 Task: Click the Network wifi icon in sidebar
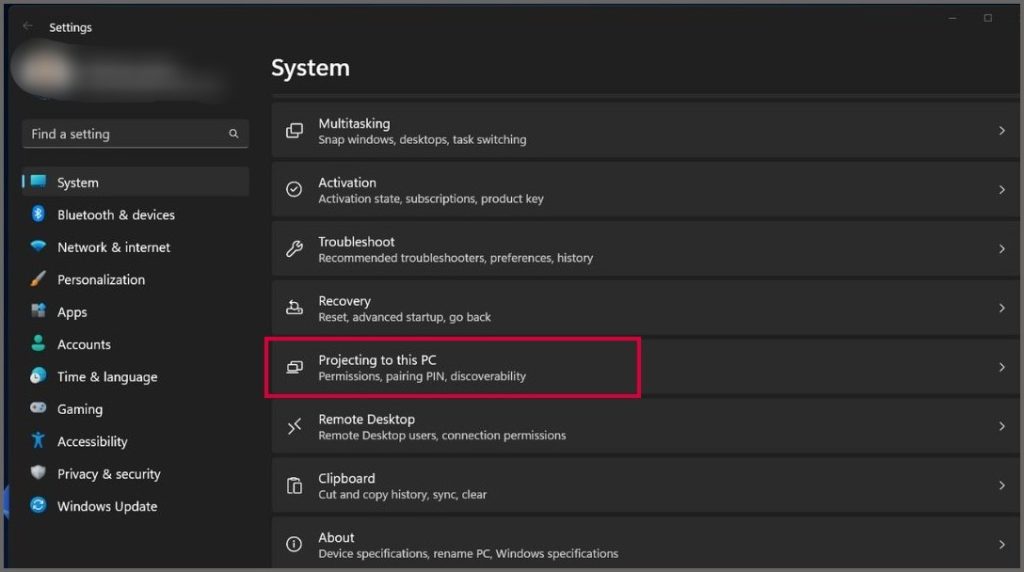tap(39, 246)
